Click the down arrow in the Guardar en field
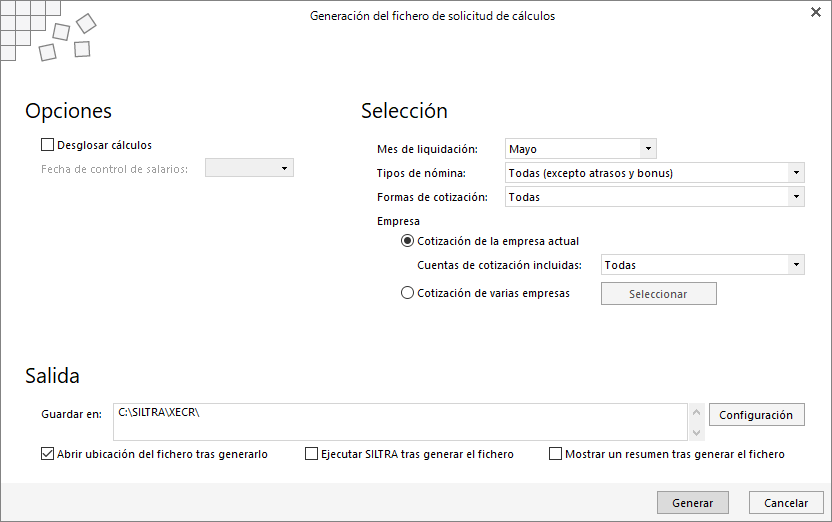Screen dimensions: 832x522 click(696, 432)
